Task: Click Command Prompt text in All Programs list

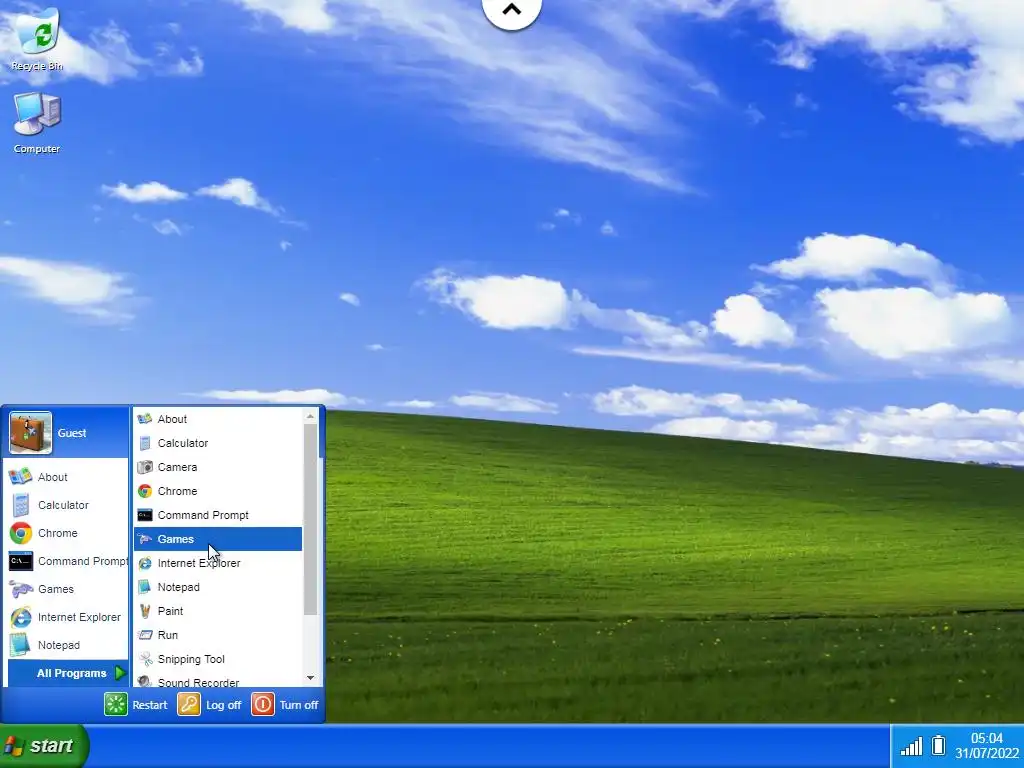Action: point(202,515)
